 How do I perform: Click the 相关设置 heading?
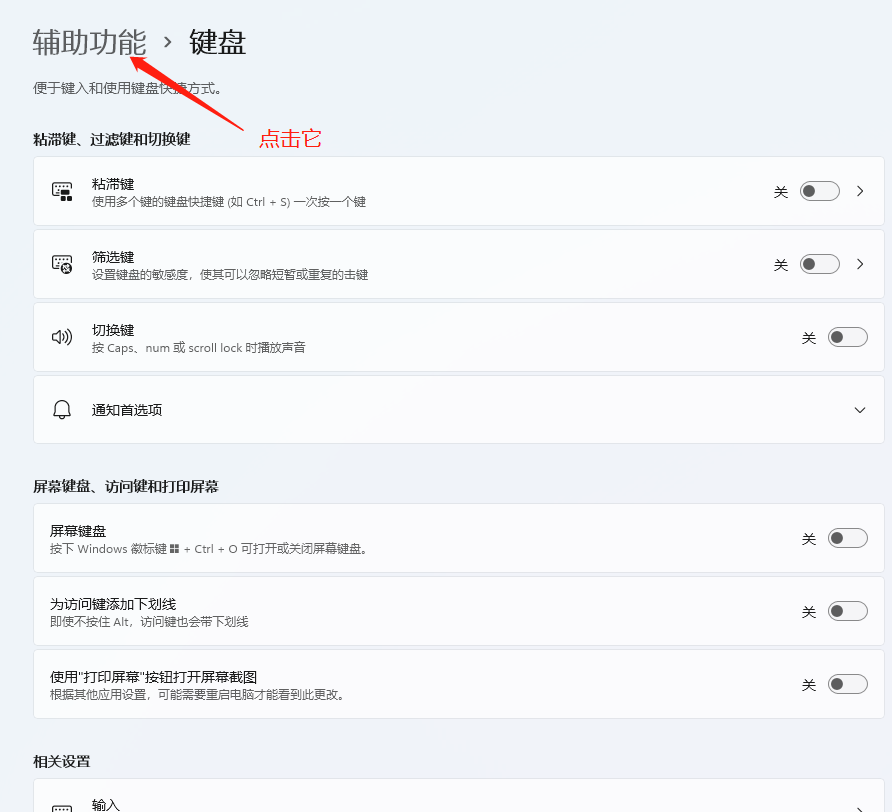[61, 761]
